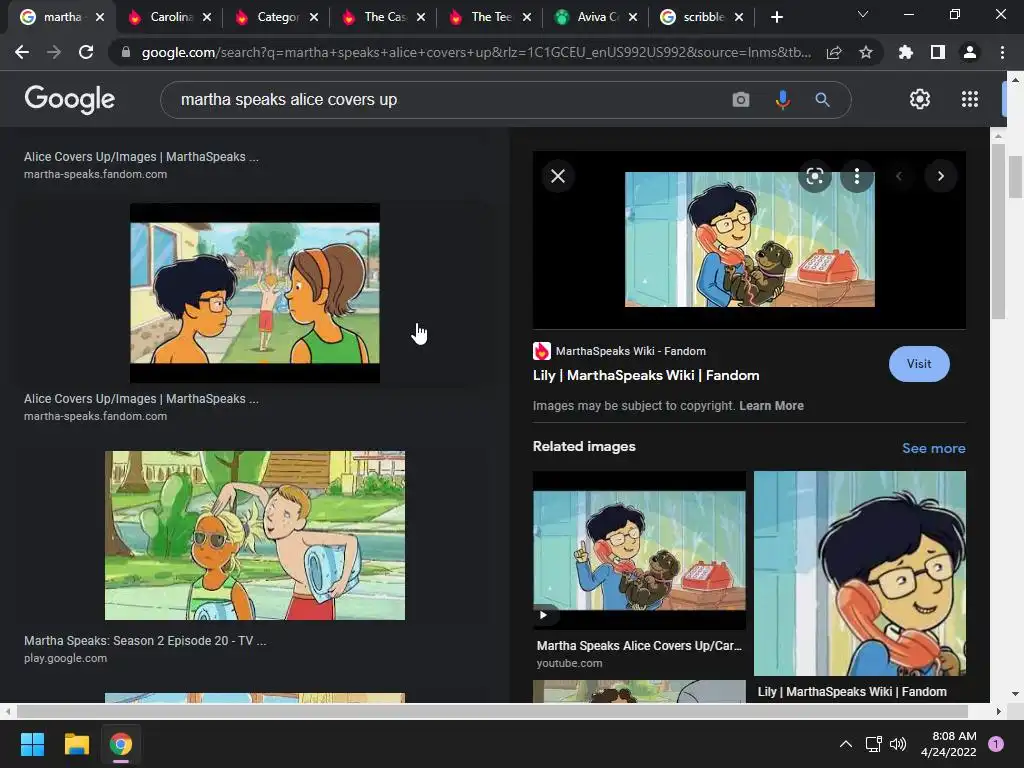Viewport: 1024px width, 768px height.
Task: Click See more related images
Action: click(x=933, y=448)
